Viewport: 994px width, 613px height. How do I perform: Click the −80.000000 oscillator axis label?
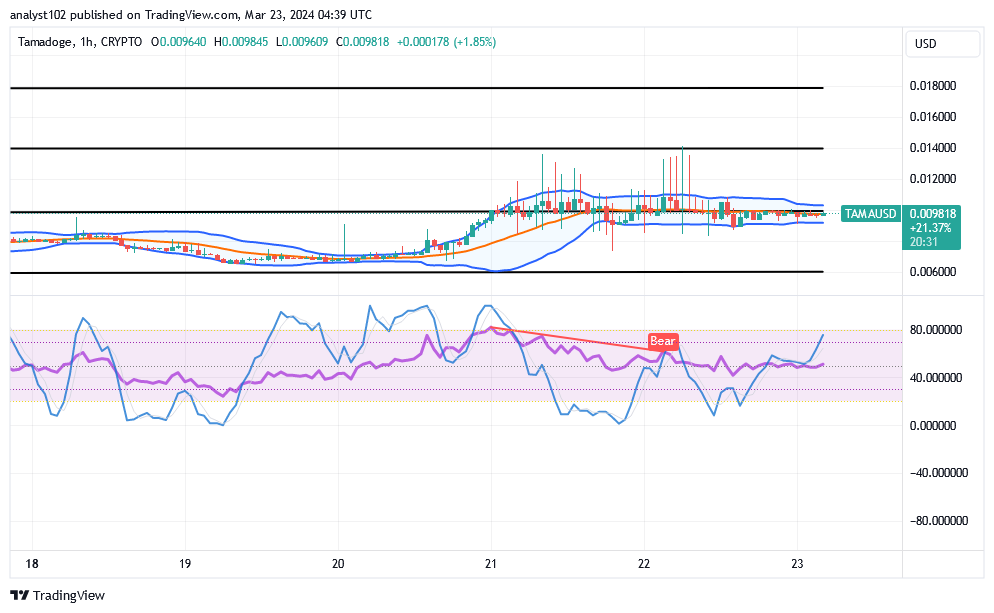pyautogui.click(x=938, y=521)
